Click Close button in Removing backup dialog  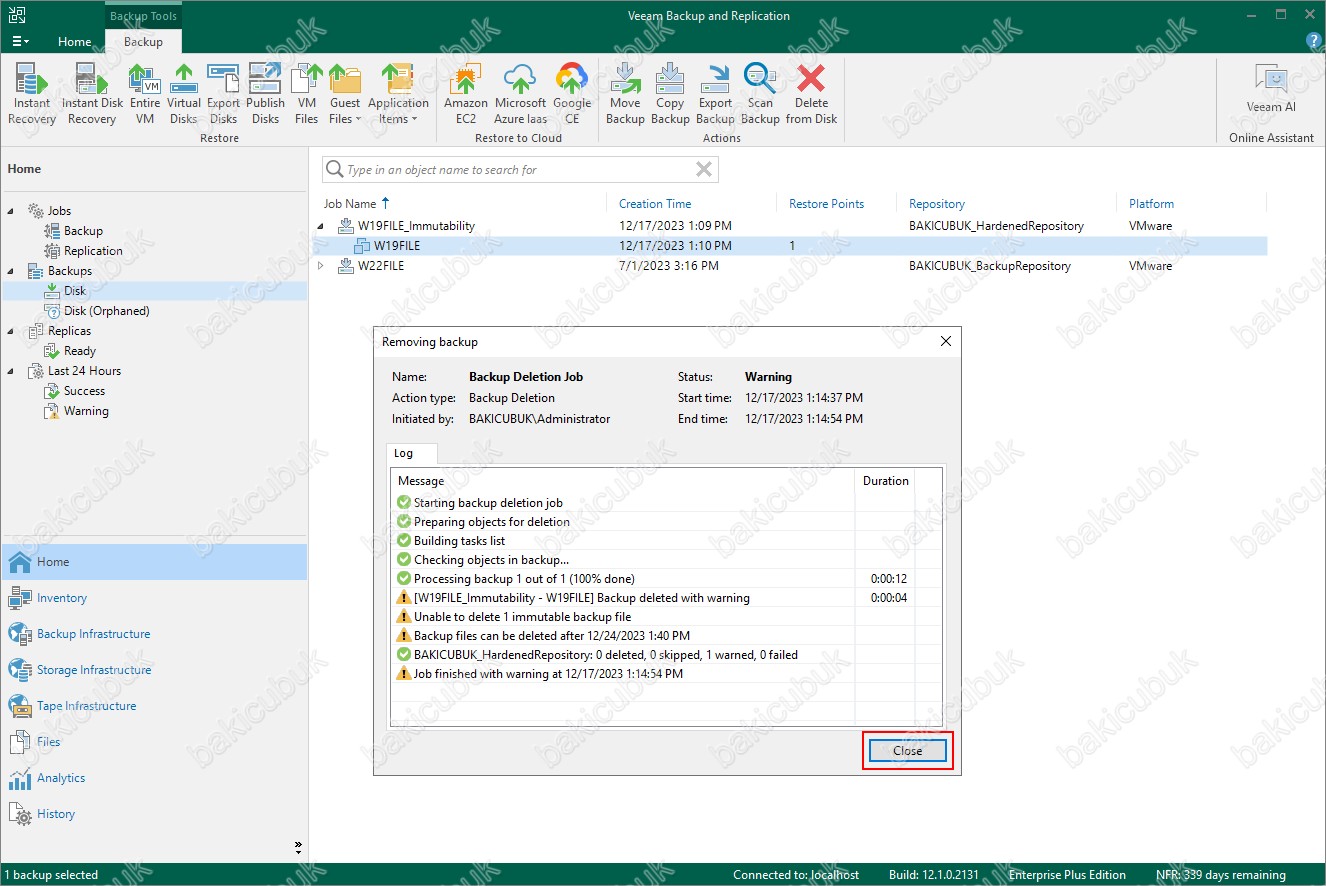907,751
